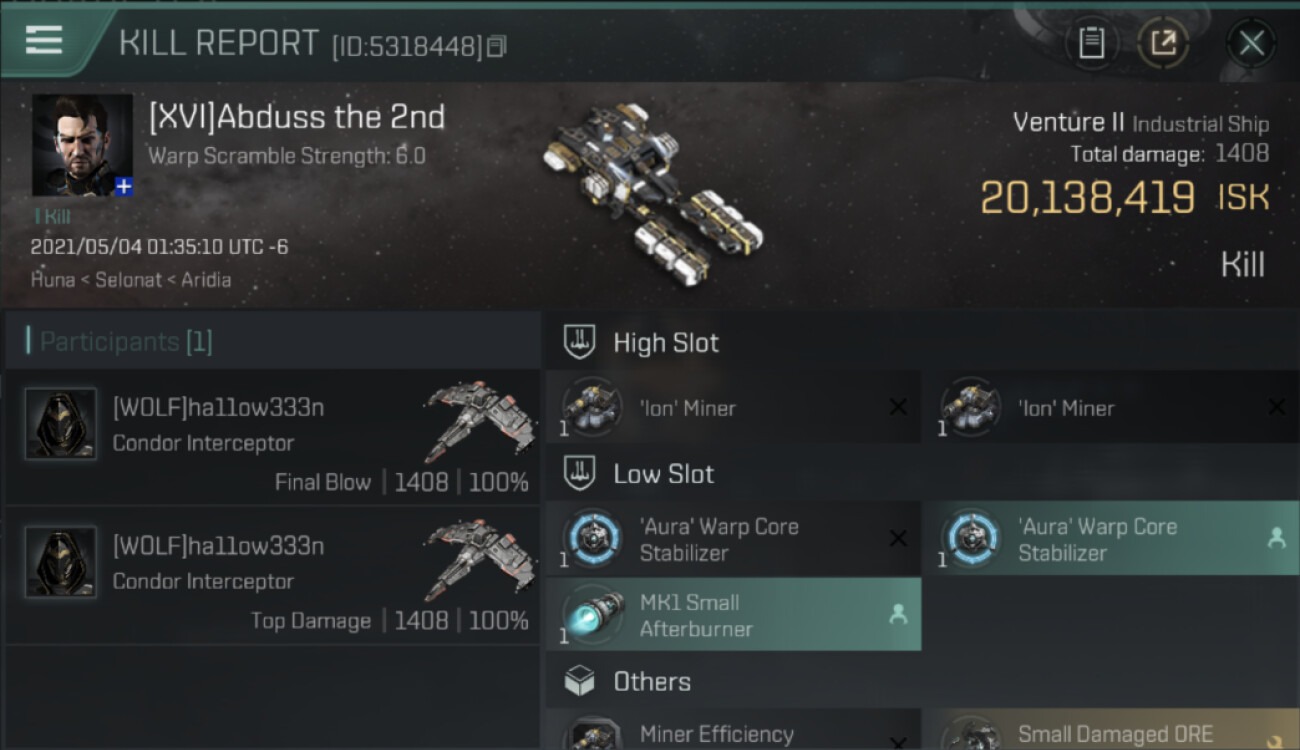Copy the kill report ID
The width and height of the screenshot is (1300, 750).
496,46
